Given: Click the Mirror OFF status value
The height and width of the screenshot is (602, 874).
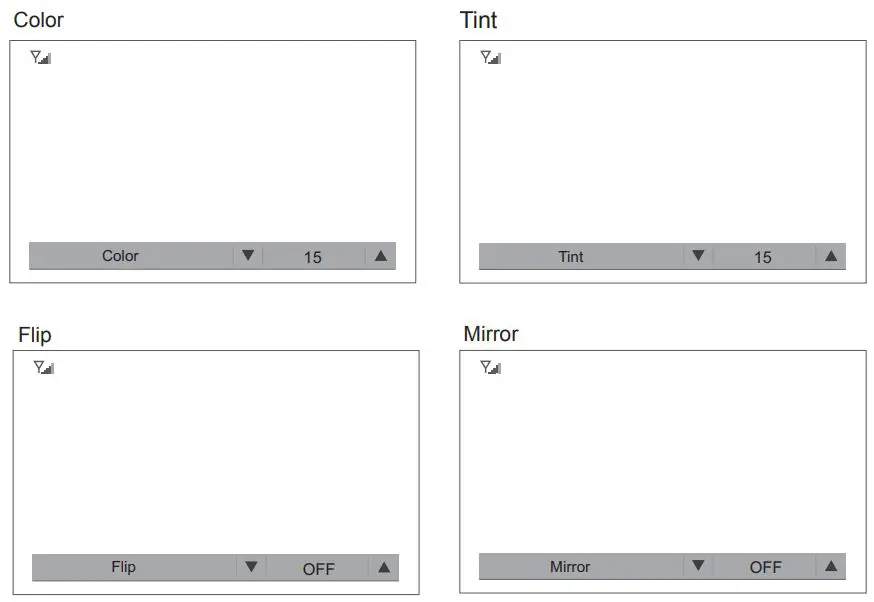Looking at the screenshot, I should [766, 567].
